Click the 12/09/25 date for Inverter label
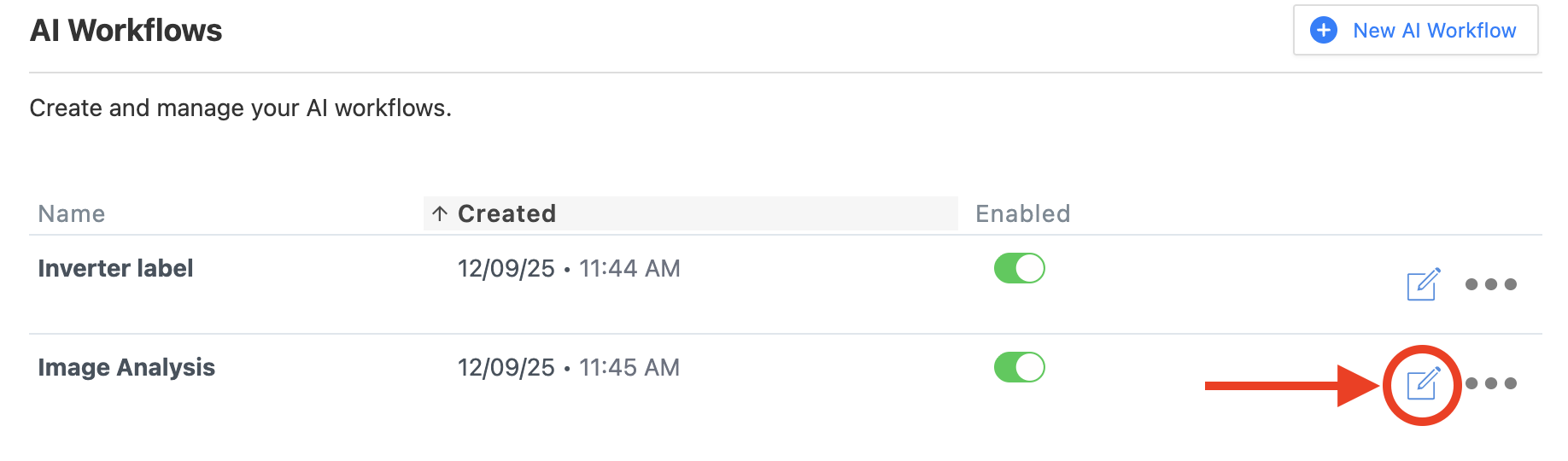 click(506, 268)
